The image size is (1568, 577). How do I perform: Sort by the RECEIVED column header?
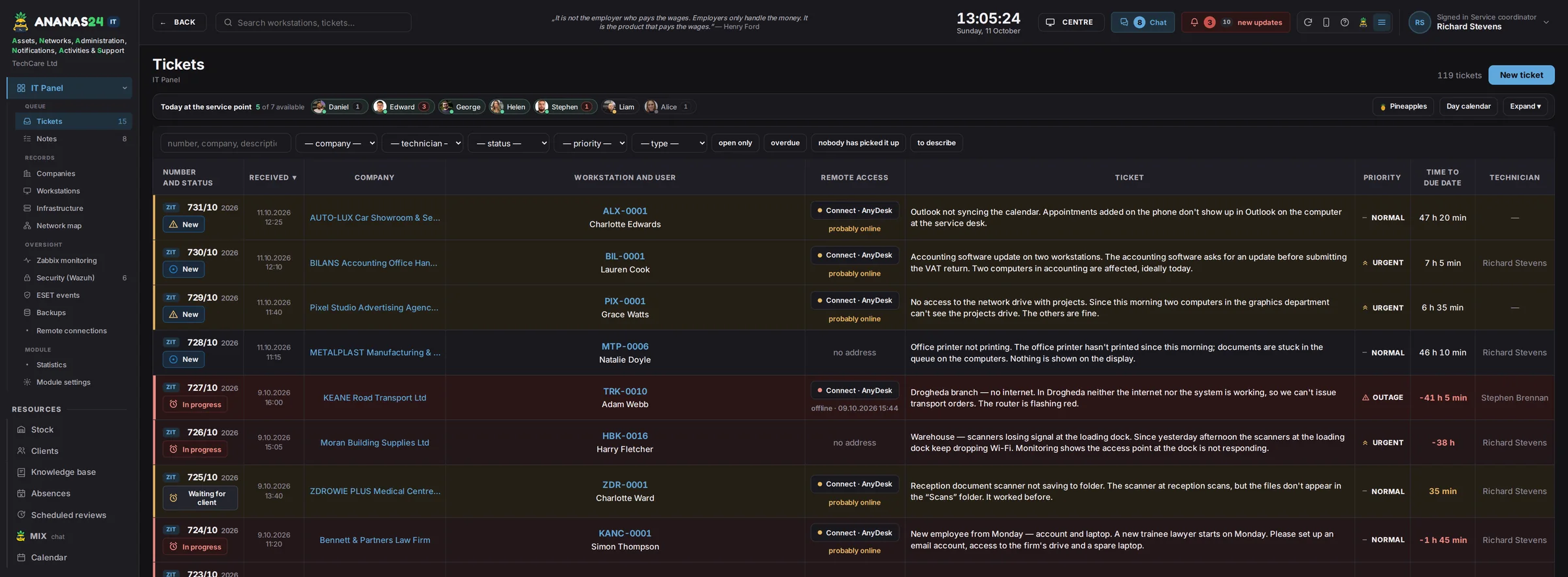[272, 178]
